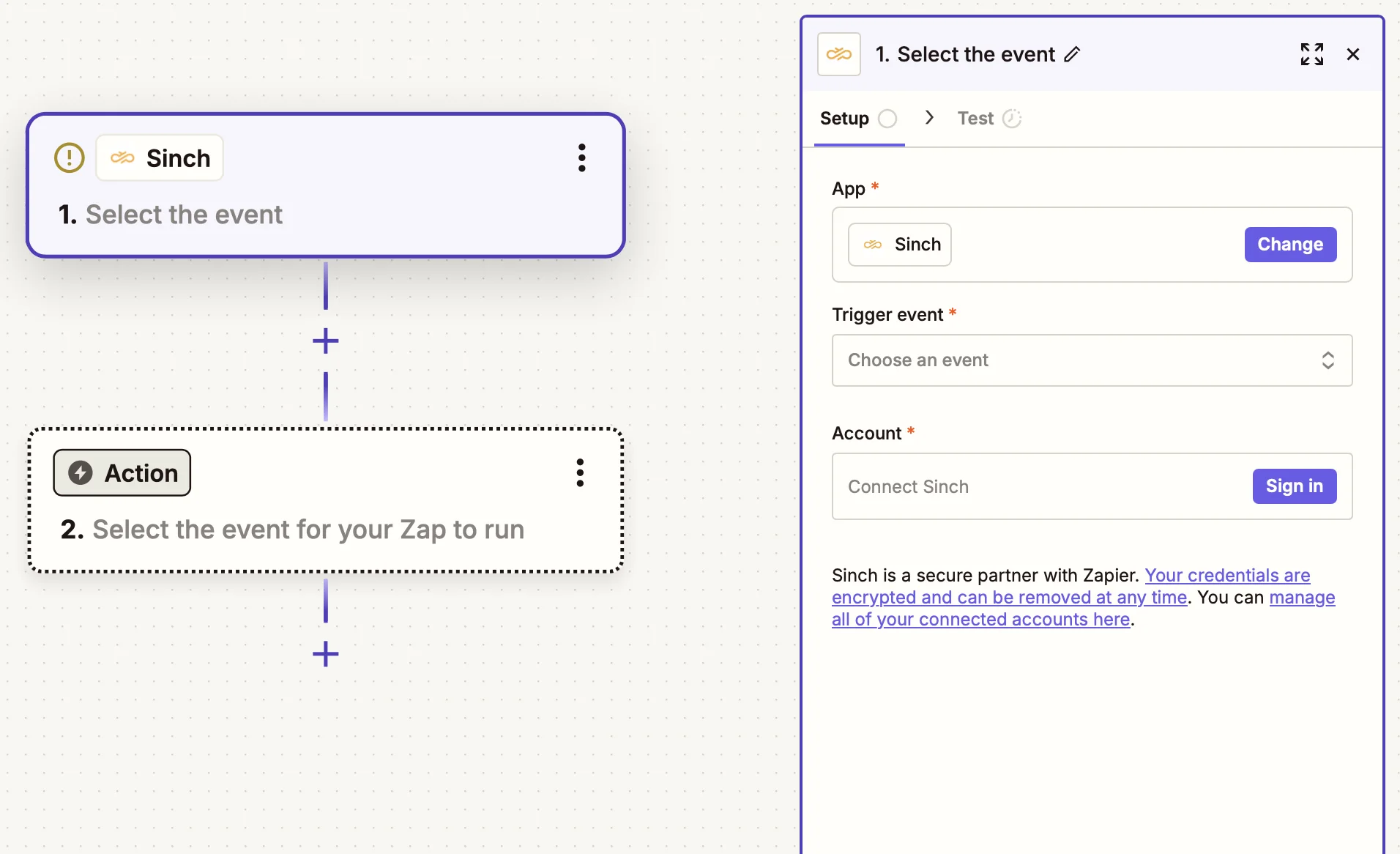Click the '1. Select the event' panel title

click(x=965, y=54)
